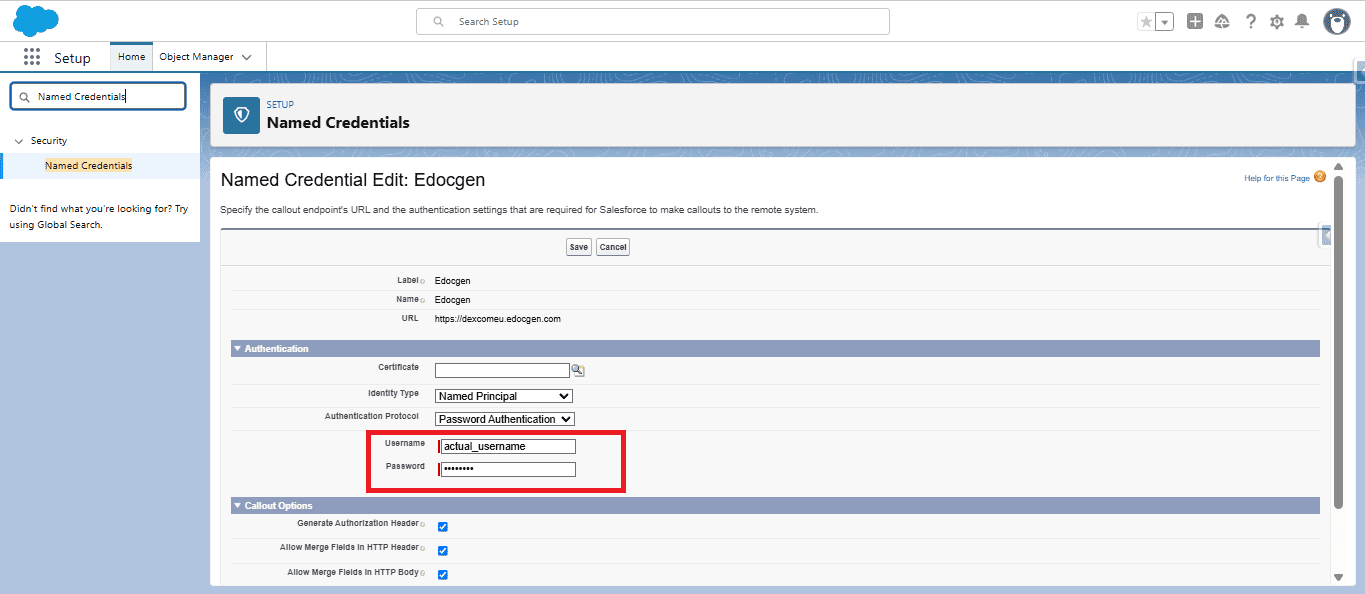This screenshot has width=1365, height=594.
Task: Click the SETUP breadcrumb text
Action: pos(280,104)
